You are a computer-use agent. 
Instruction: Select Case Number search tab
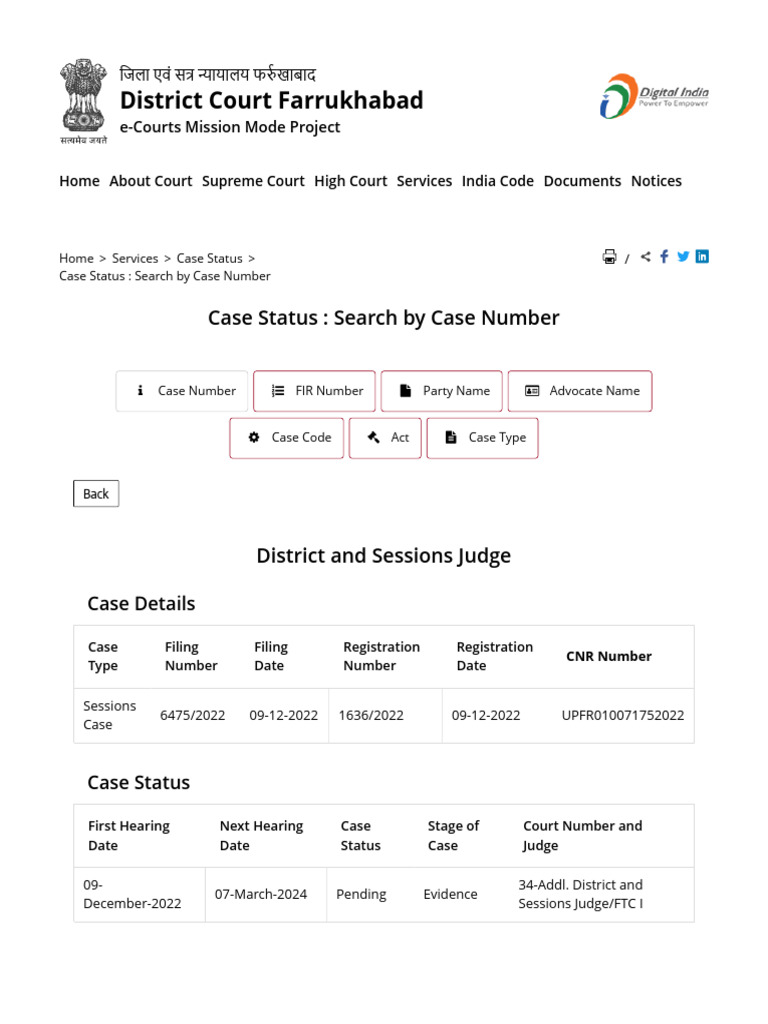click(x=182, y=391)
